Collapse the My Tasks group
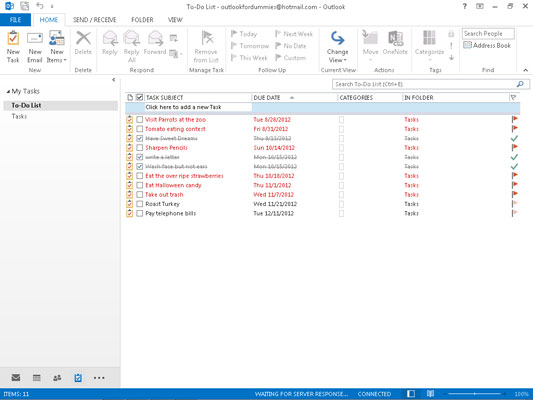 point(8,91)
